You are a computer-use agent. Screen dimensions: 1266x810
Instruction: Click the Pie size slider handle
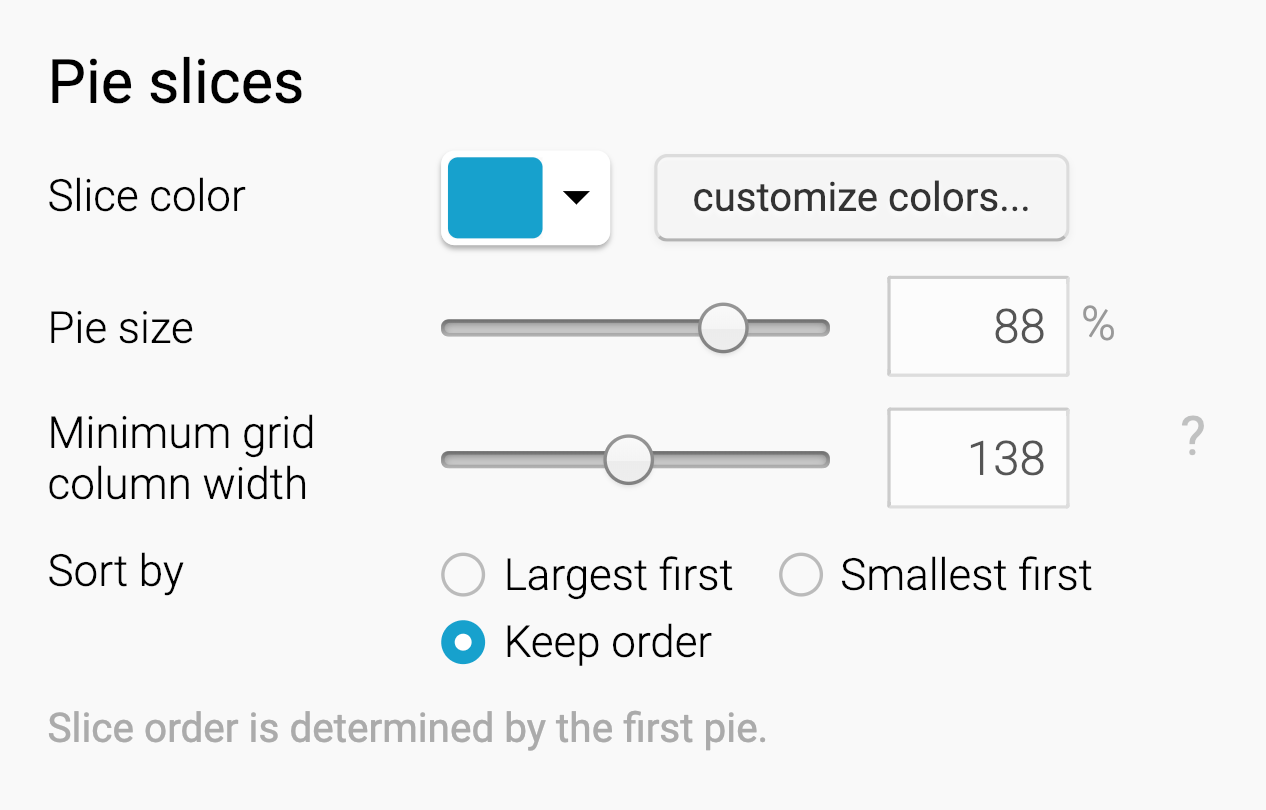pos(722,328)
